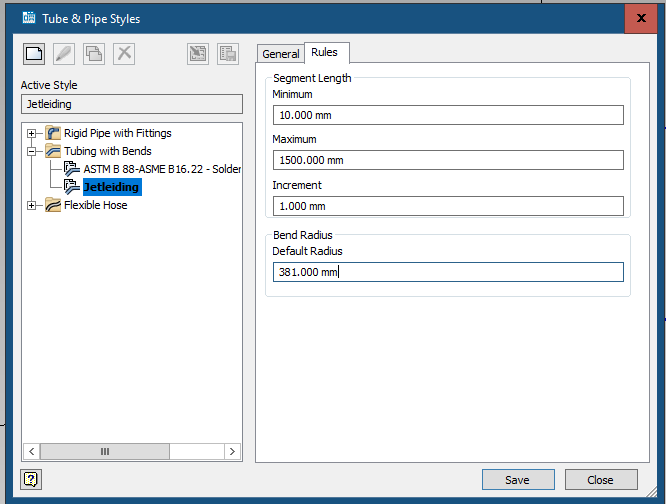The image size is (666, 504).
Task: Click the tree scrollbar right arrow
Action: 232,451
